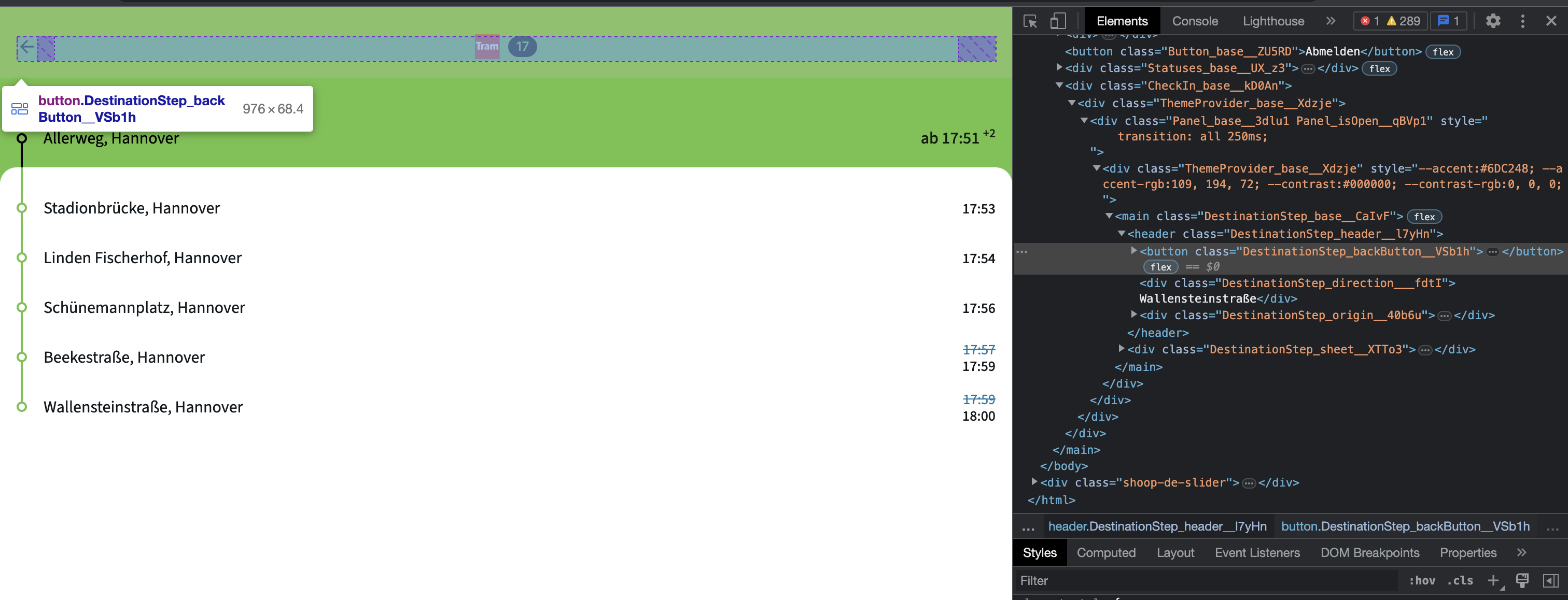The image size is (1568, 600).
Task: Show the computed styles sidebar icon
Action: 1550,580
